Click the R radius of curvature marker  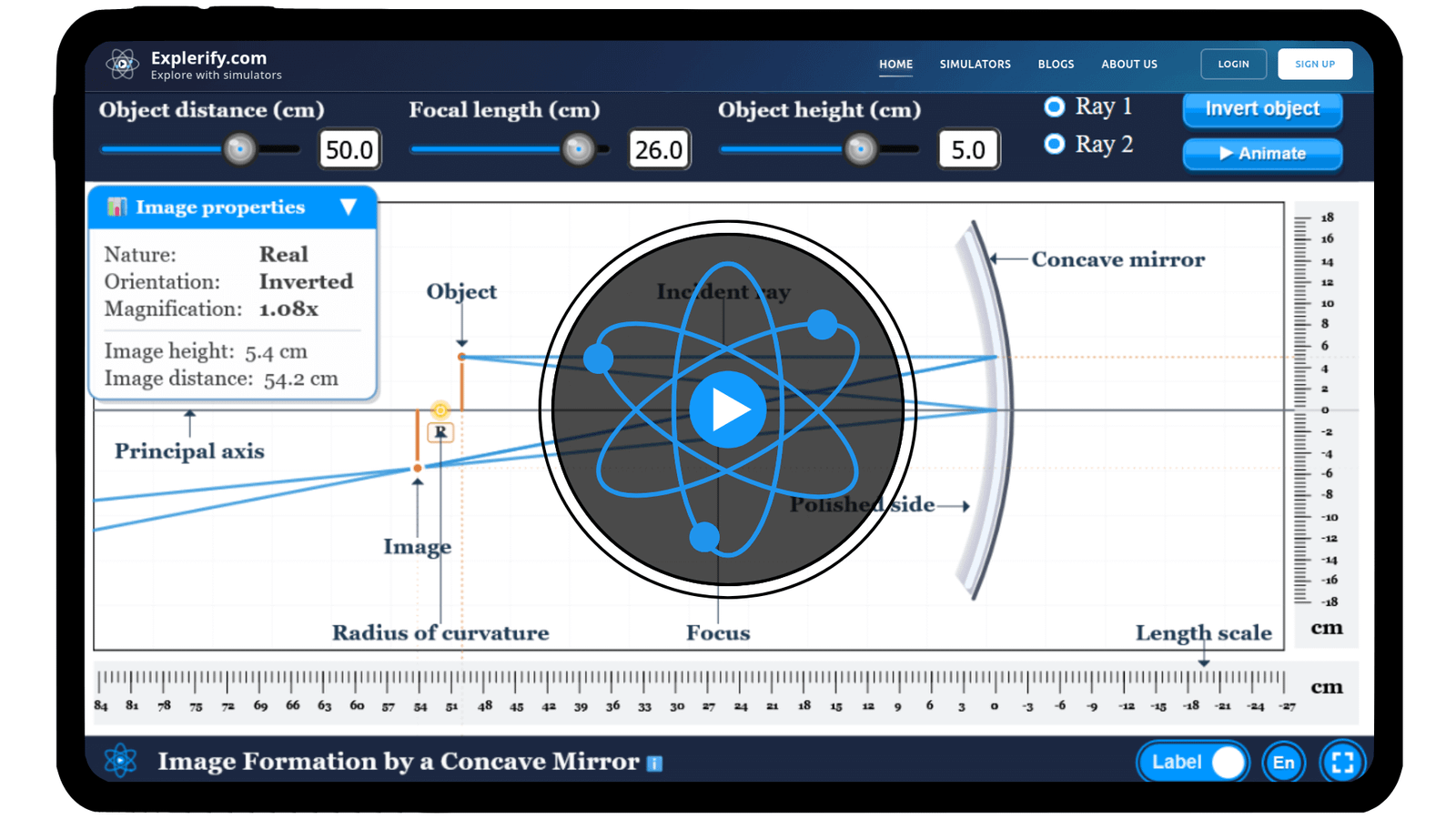click(x=440, y=432)
